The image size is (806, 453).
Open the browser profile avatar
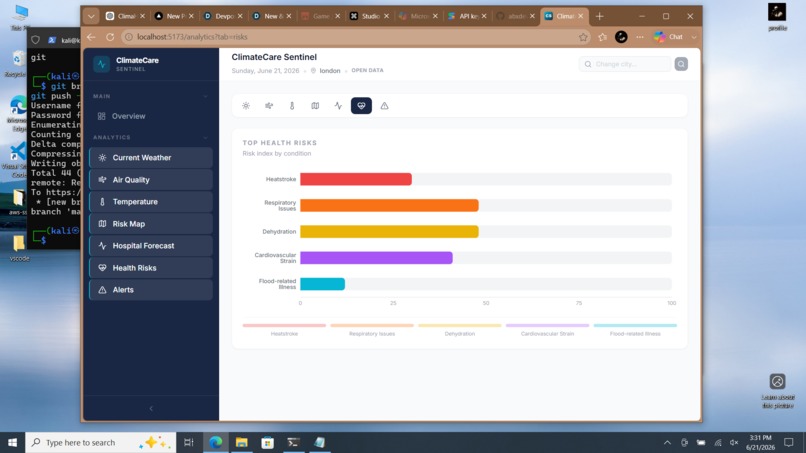pyautogui.click(x=621, y=37)
